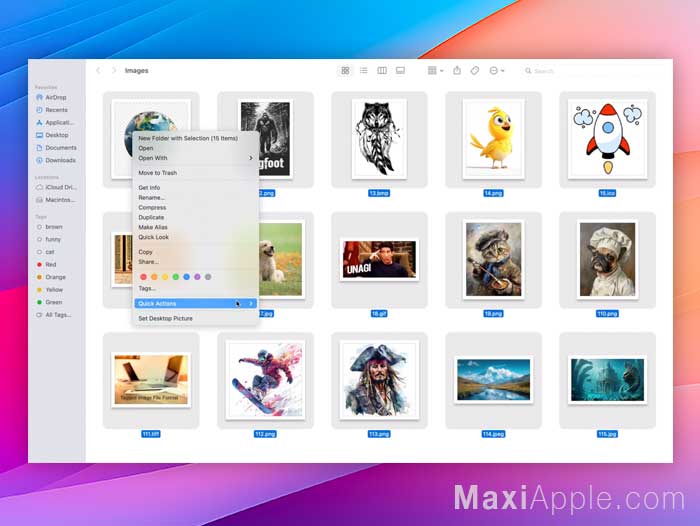
Task: Open Downloads in the sidebar
Action: point(56,160)
